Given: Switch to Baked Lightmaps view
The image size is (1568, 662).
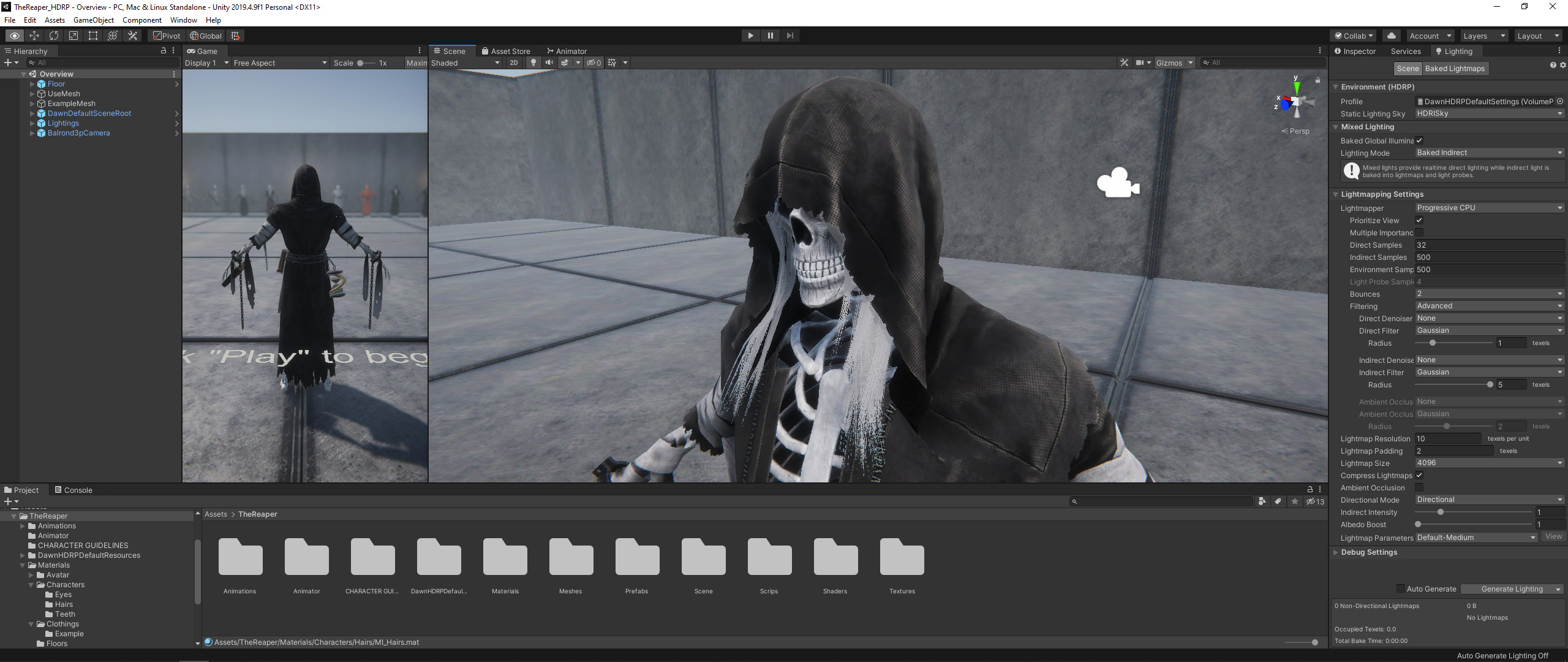Looking at the screenshot, I should pos(1455,69).
